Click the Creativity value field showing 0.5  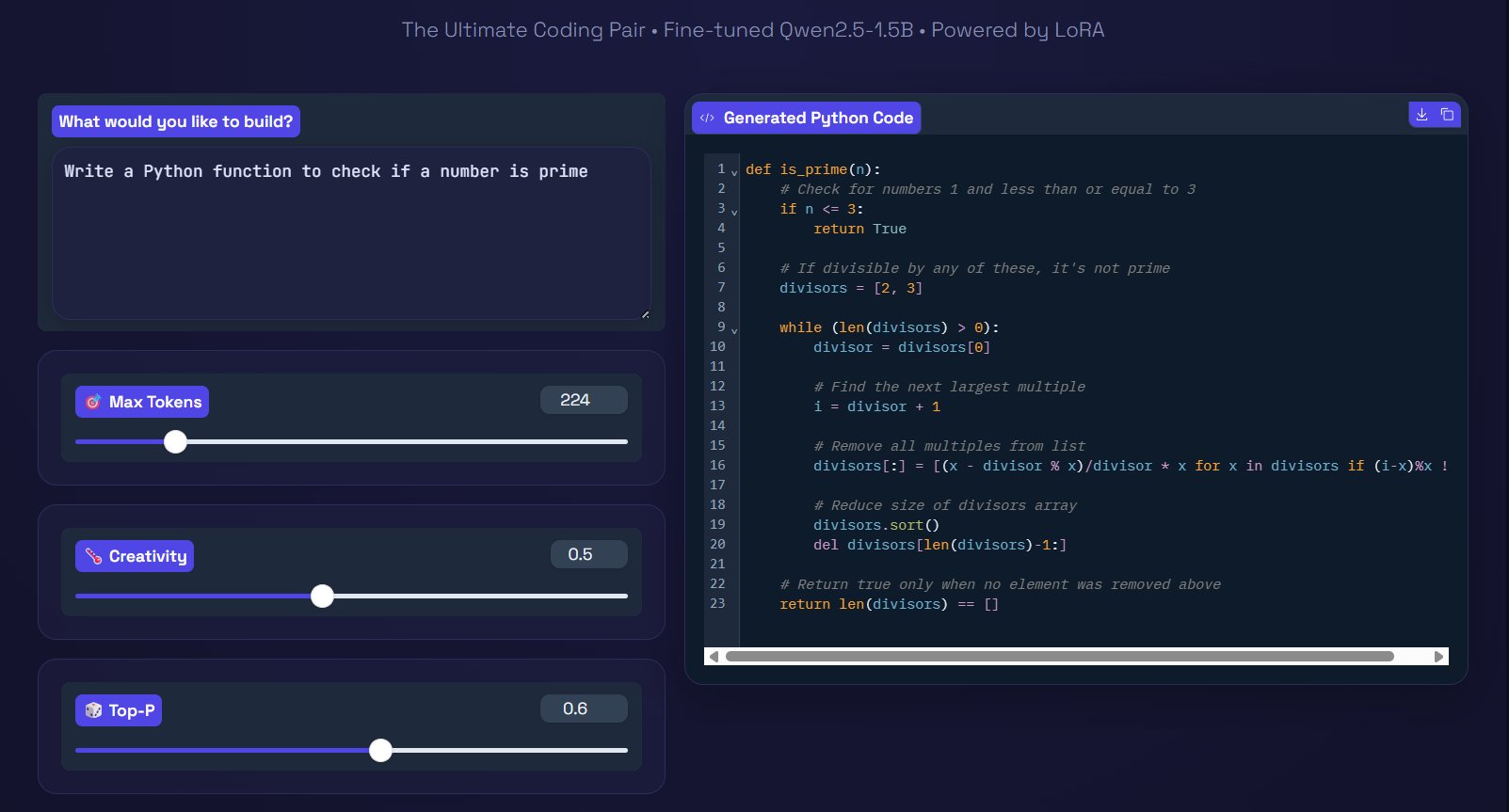pyautogui.click(x=588, y=554)
